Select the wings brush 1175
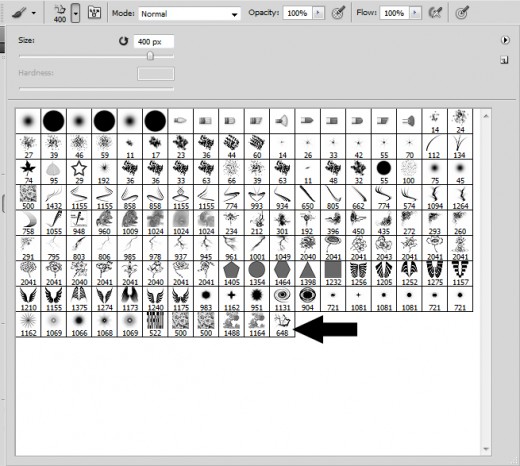 pyautogui.click(x=181, y=299)
